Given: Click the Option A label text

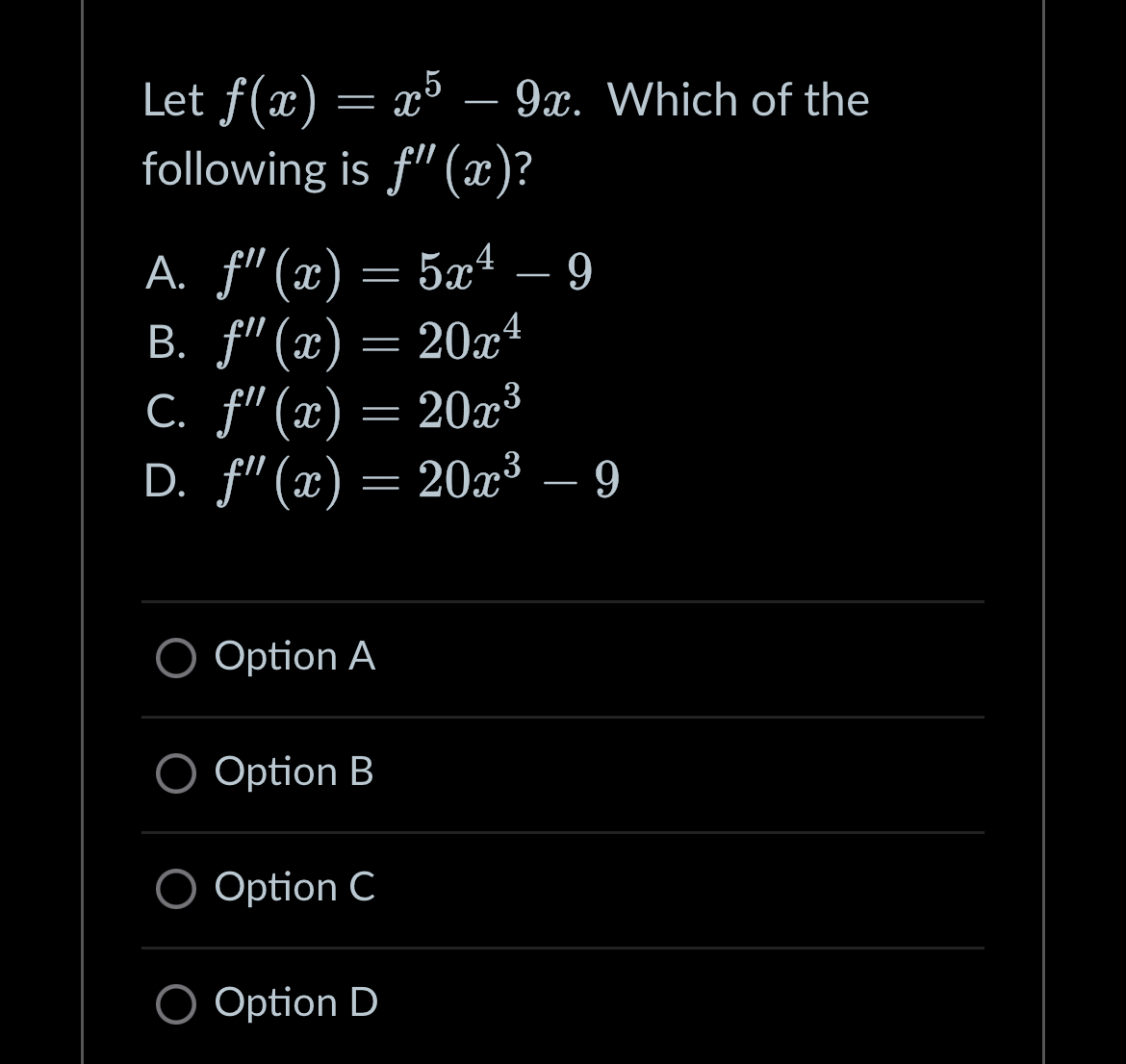Looking at the screenshot, I should click(294, 658).
